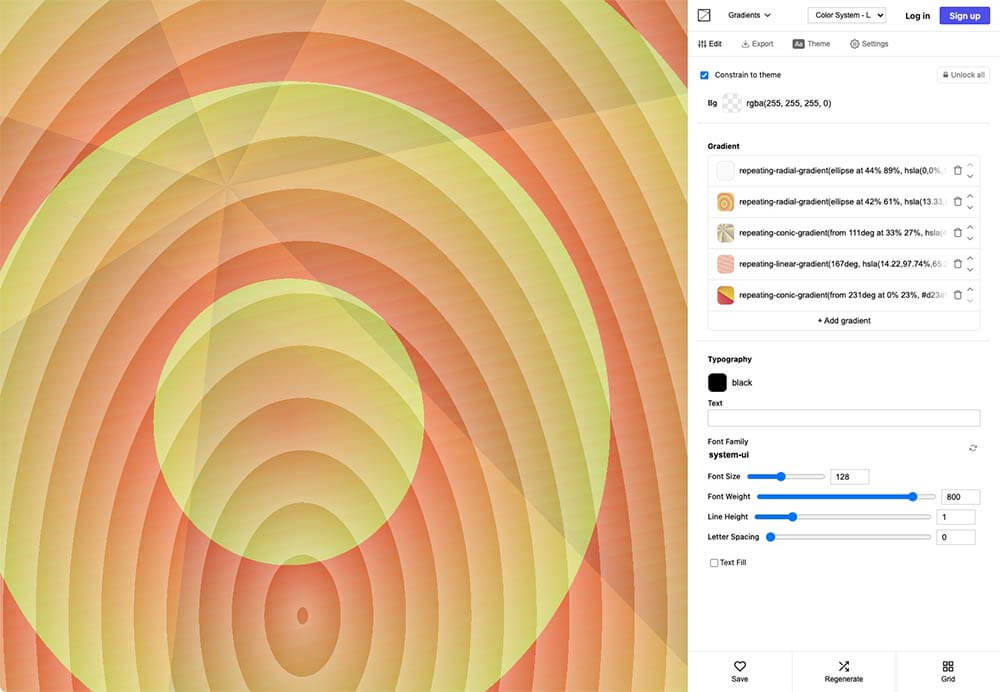The height and width of the screenshot is (692, 1000).
Task: Move radial-gradient at 44% 89% layer down
Action: click(970, 177)
